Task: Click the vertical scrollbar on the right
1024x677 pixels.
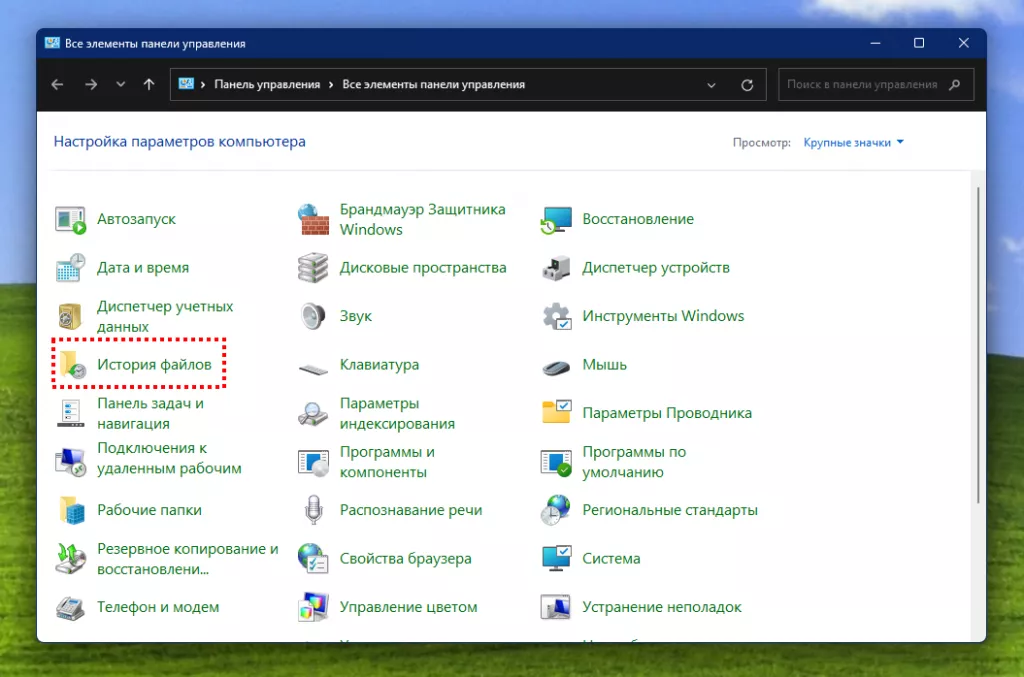Action: pyautogui.click(x=980, y=300)
